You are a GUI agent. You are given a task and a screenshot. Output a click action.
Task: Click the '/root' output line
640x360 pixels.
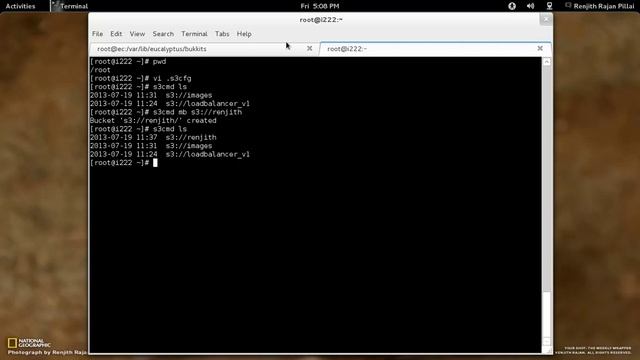(100, 70)
